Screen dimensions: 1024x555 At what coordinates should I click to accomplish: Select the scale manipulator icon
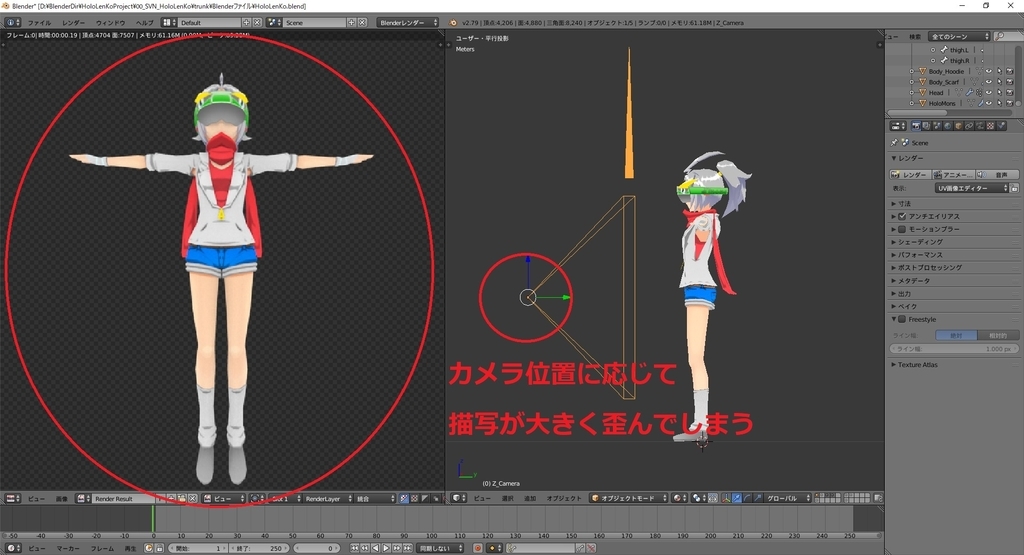[758, 498]
